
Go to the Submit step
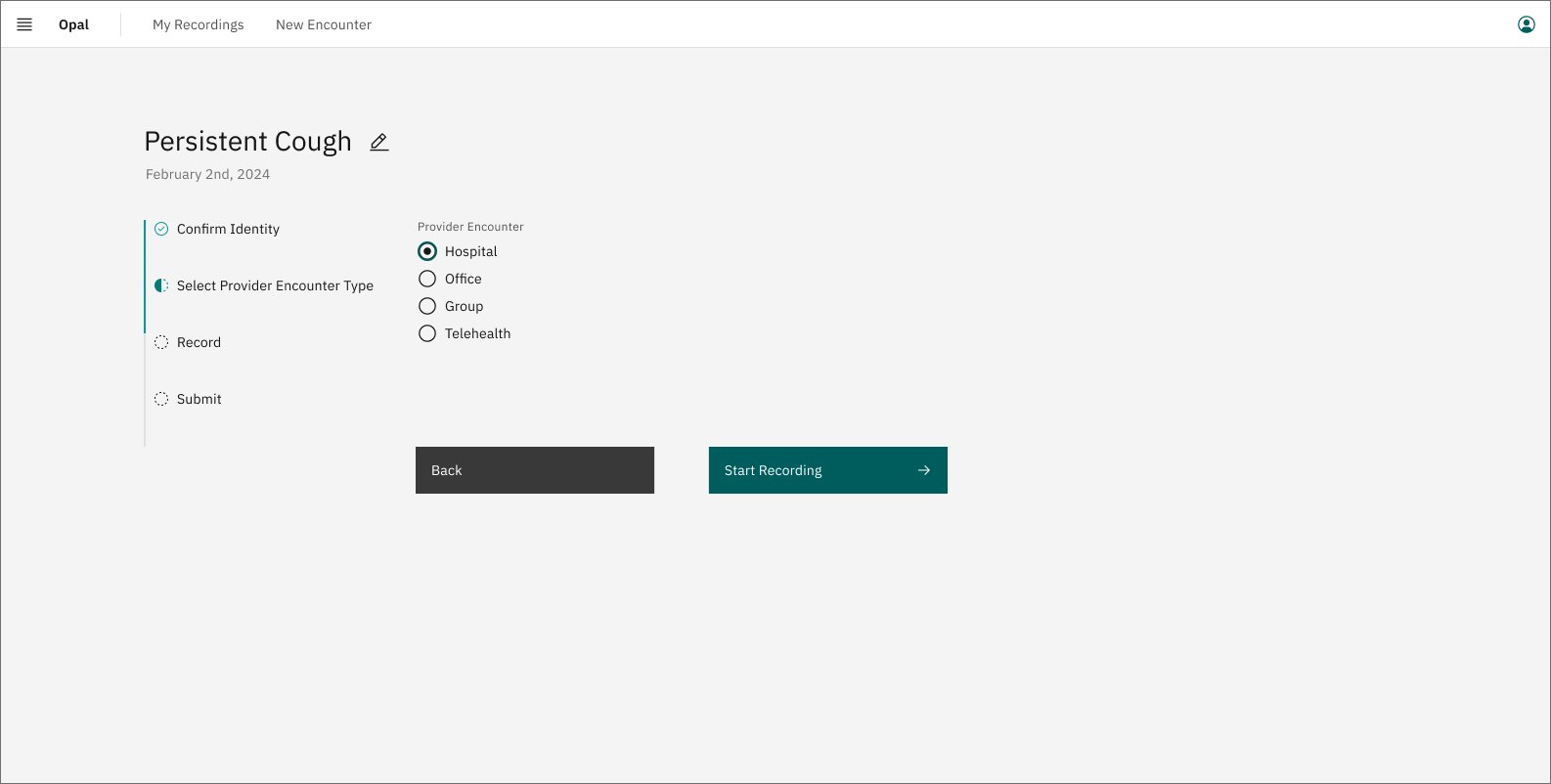coord(199,399)
